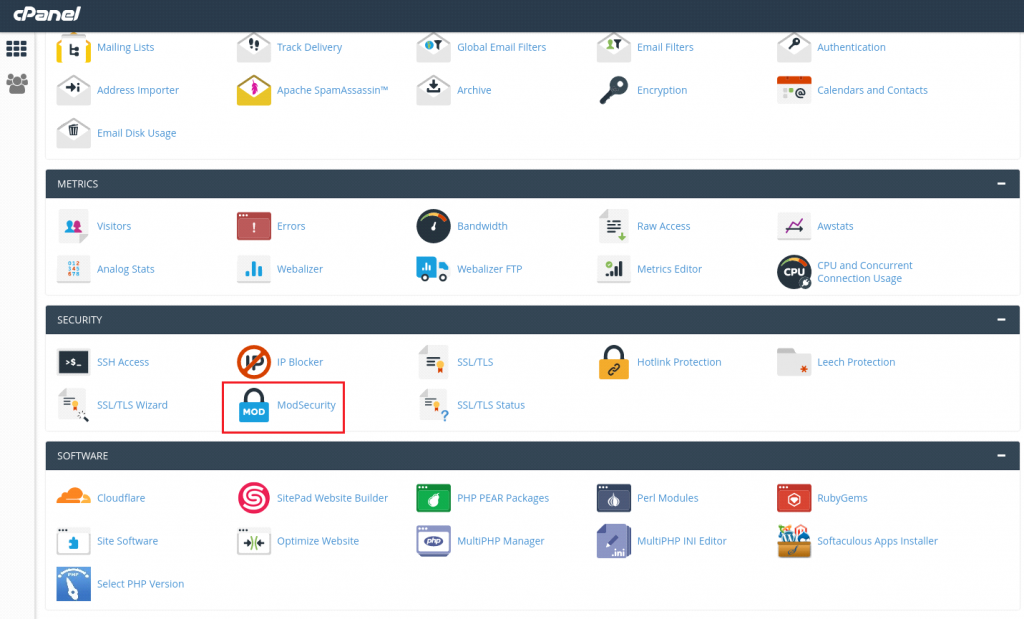Screen dimensions: 1024x619
Task: Click the Webalizer bar chart icon
Action: click(253, 269)
